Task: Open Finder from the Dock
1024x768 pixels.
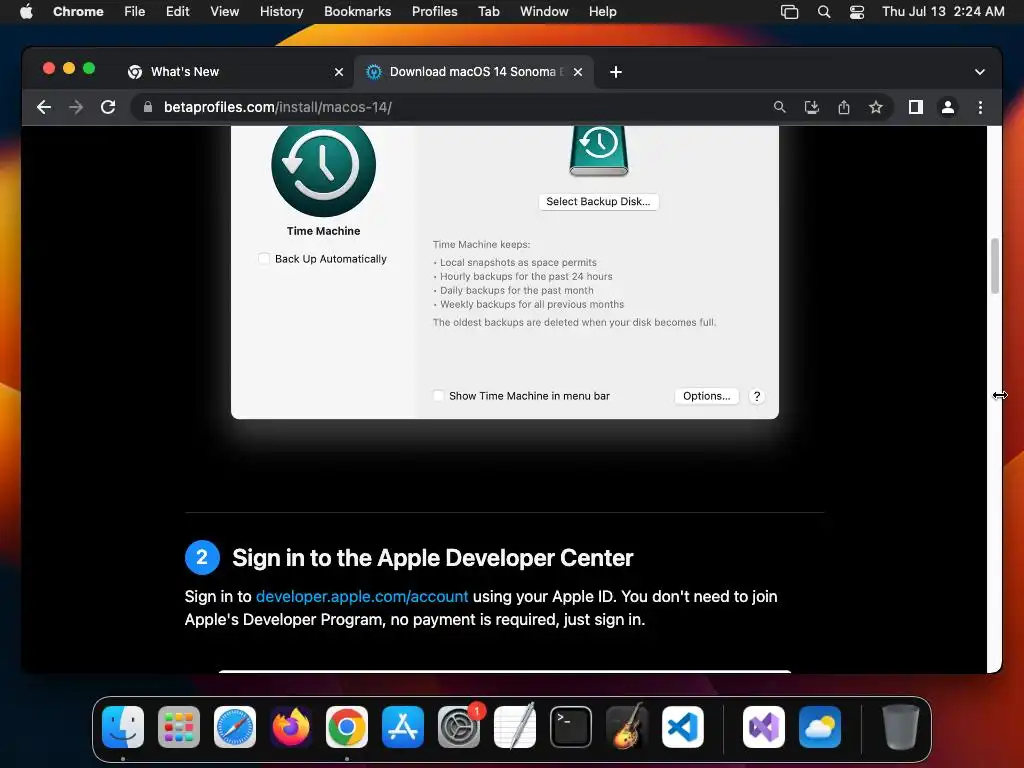Action: (123, 727)
